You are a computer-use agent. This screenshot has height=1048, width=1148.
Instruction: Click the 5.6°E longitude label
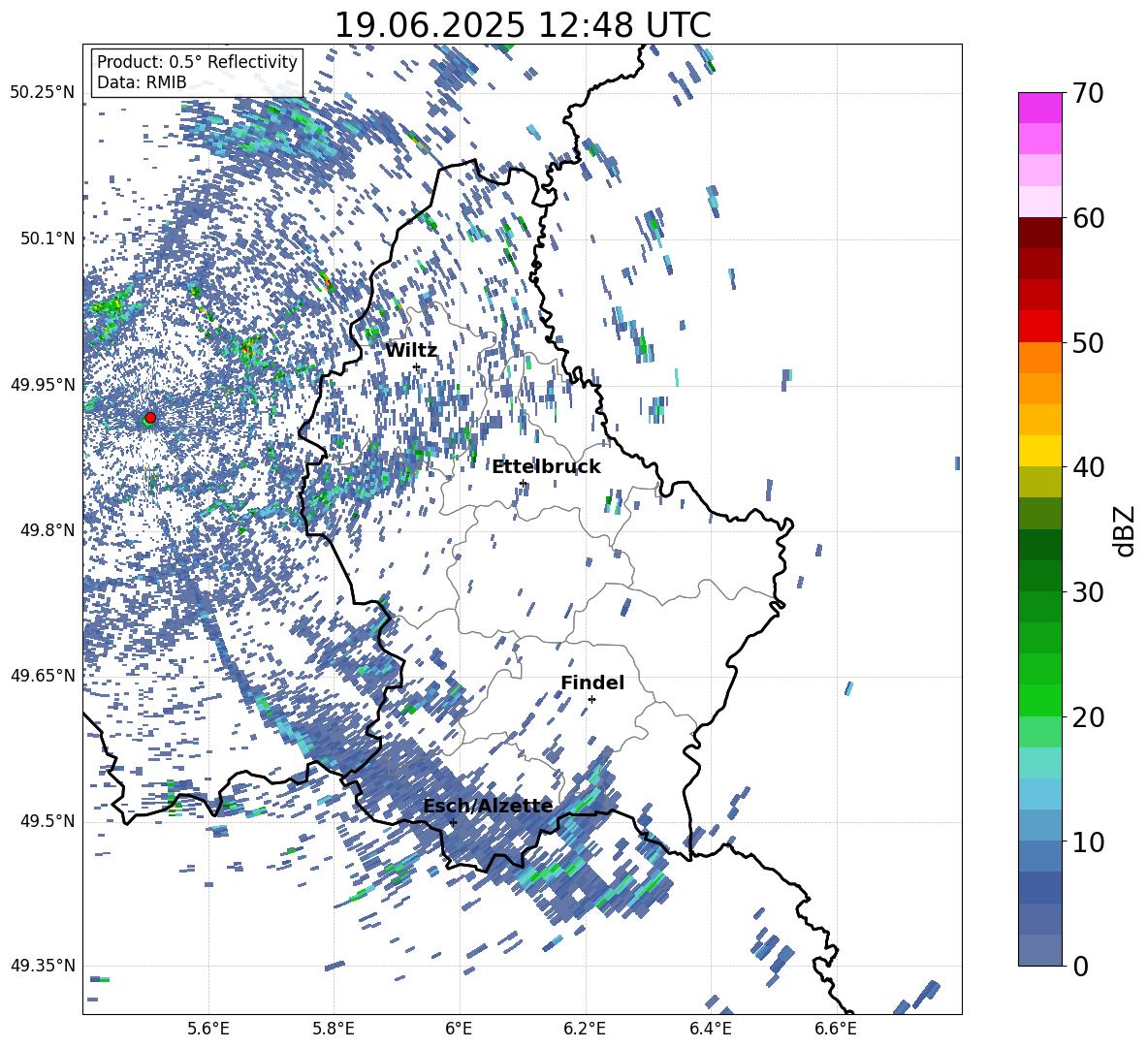(x=208, y=1029)
